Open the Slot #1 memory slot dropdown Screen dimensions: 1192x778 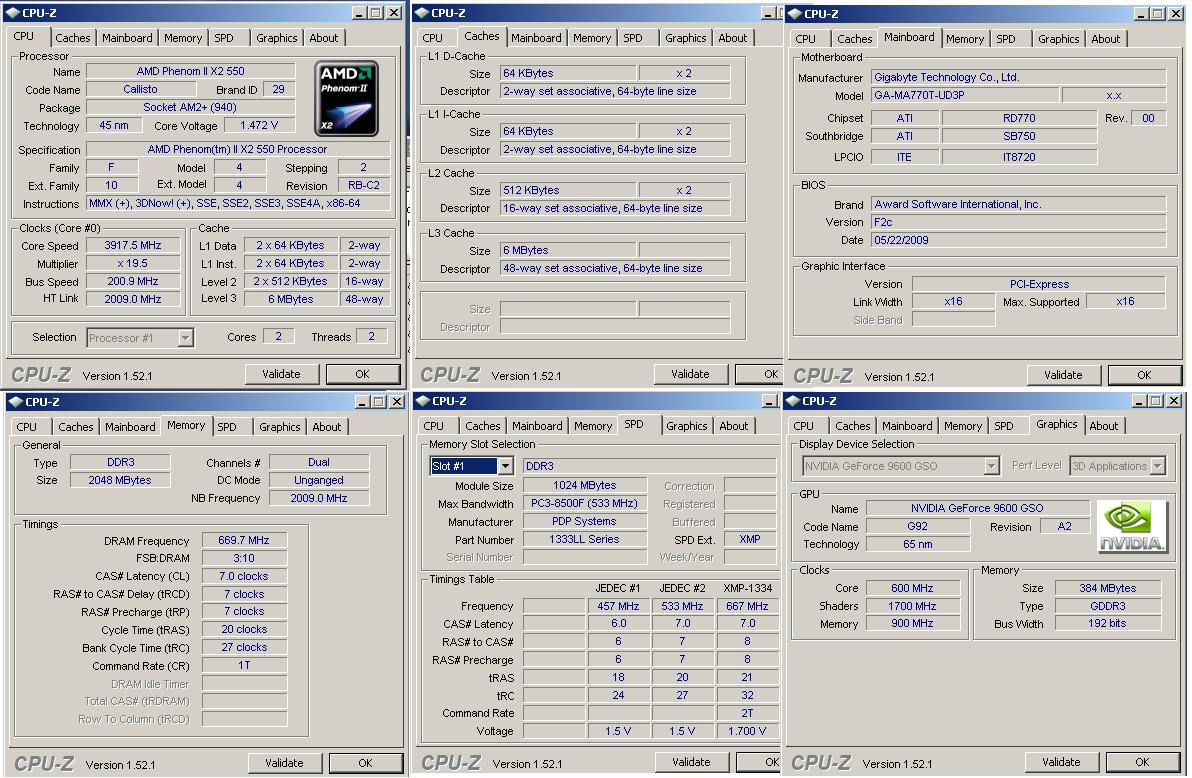[x=505, y=465]
